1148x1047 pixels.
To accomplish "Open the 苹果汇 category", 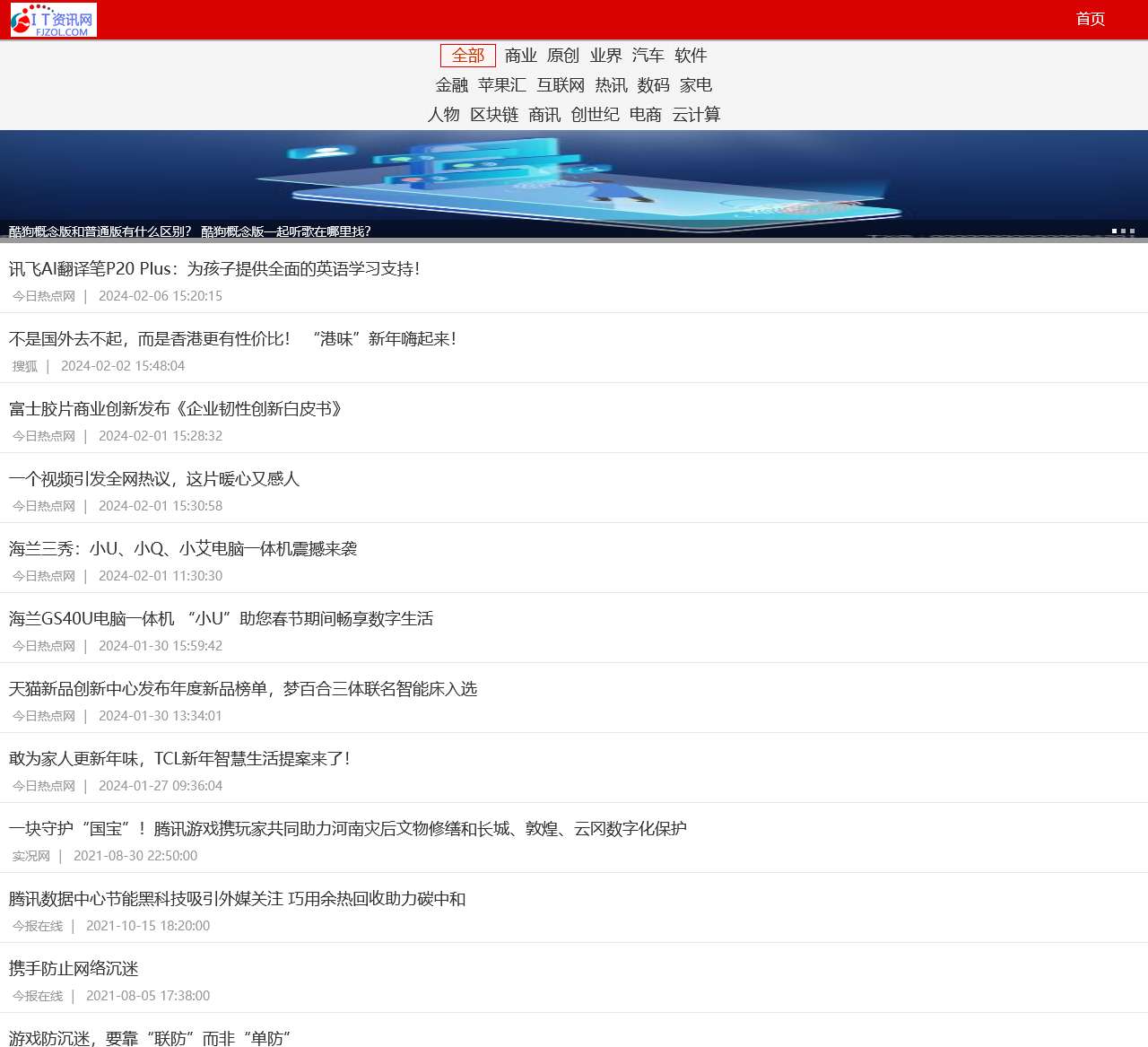I will pos(502,85).
